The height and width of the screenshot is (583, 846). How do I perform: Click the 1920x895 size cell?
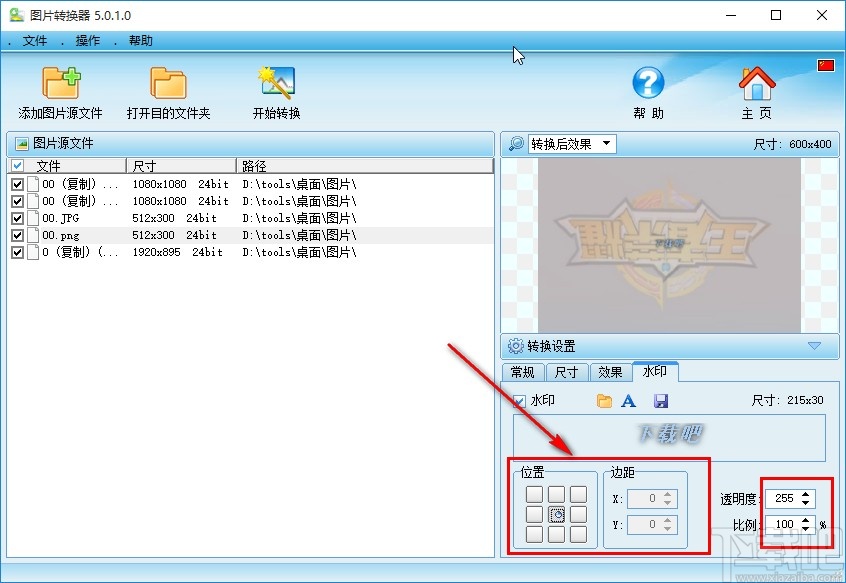156,252
